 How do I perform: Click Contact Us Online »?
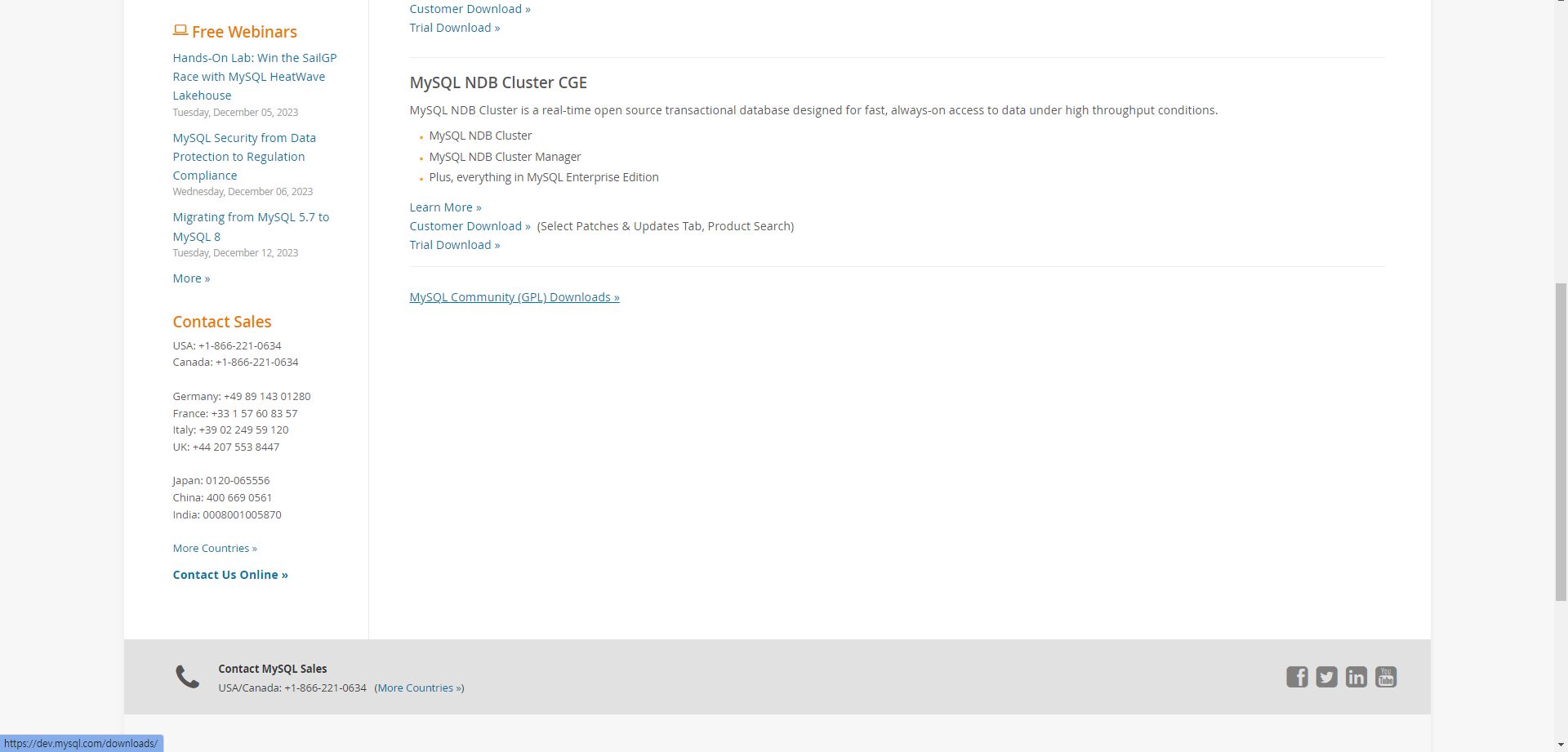click(230, 575)
